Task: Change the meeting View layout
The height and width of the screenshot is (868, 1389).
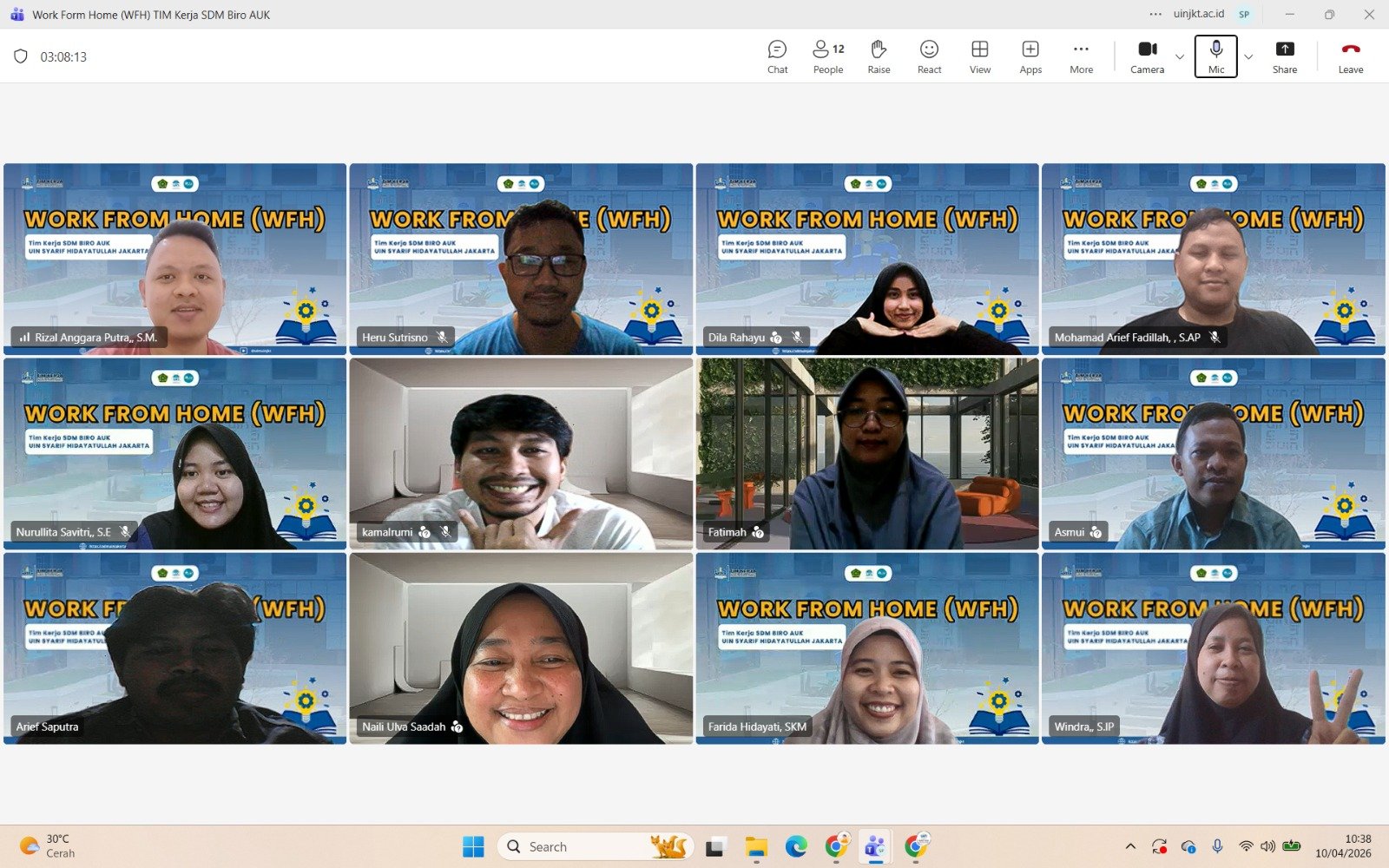Action: click(979, 56)
